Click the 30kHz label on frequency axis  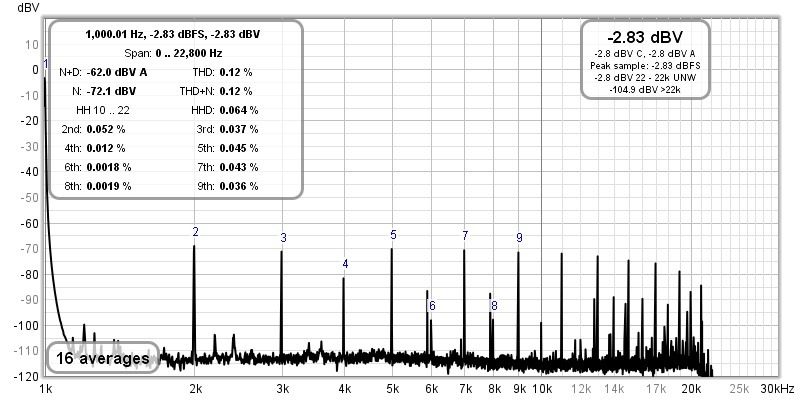click(x=777, y=388)
